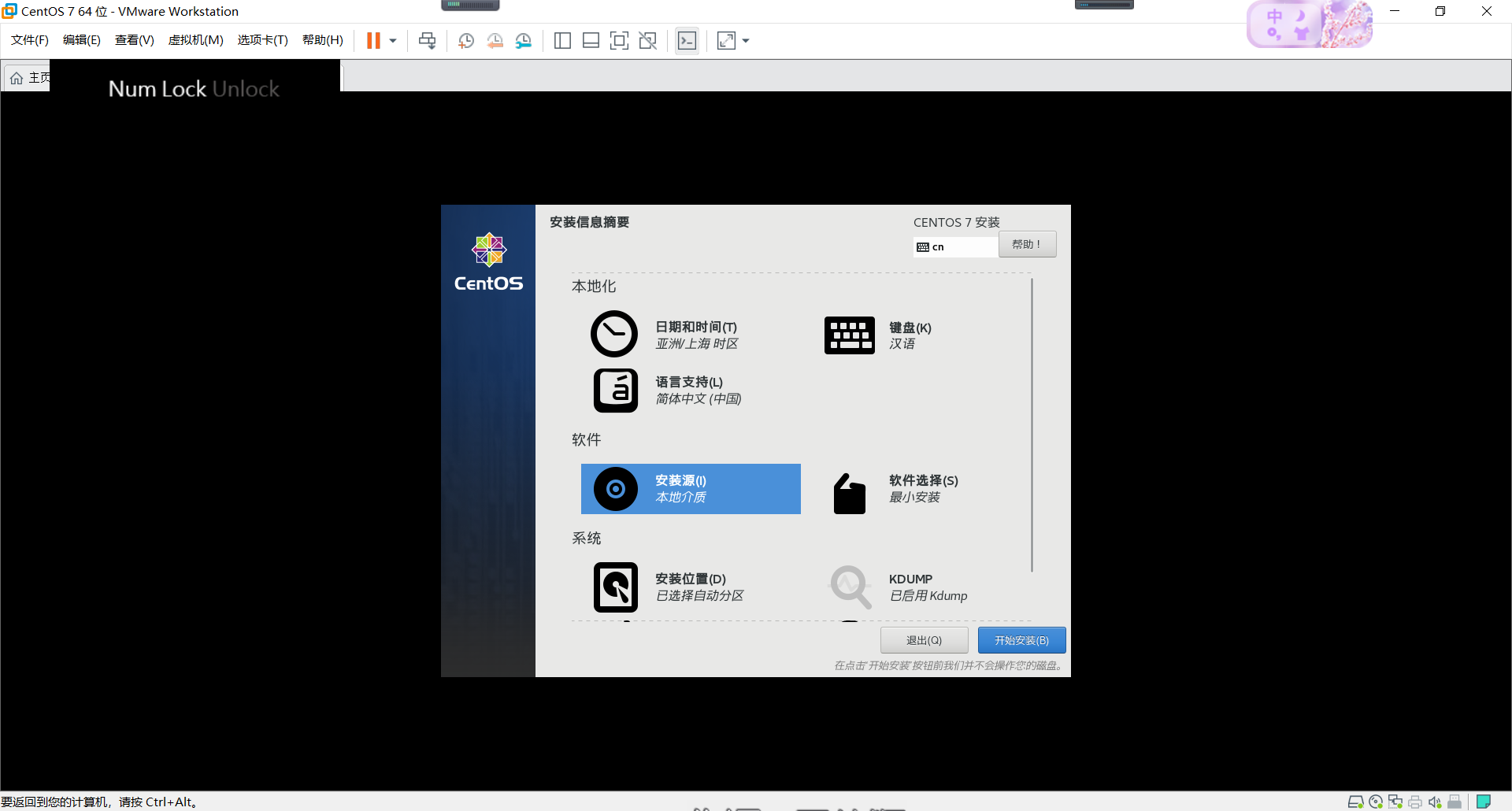Click the 最小安装 minimal install text
This screenshot has width=1512, height=811.
pyautogui.click(x=914, y=498)
